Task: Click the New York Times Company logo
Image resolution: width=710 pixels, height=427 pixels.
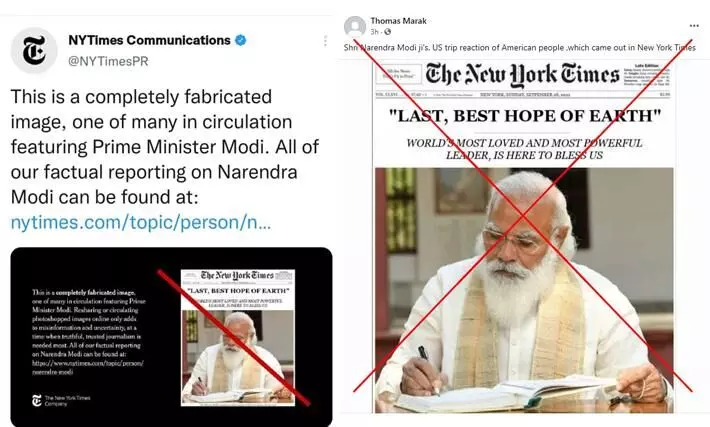Action: pyautogui.click(x=61, y=400)
